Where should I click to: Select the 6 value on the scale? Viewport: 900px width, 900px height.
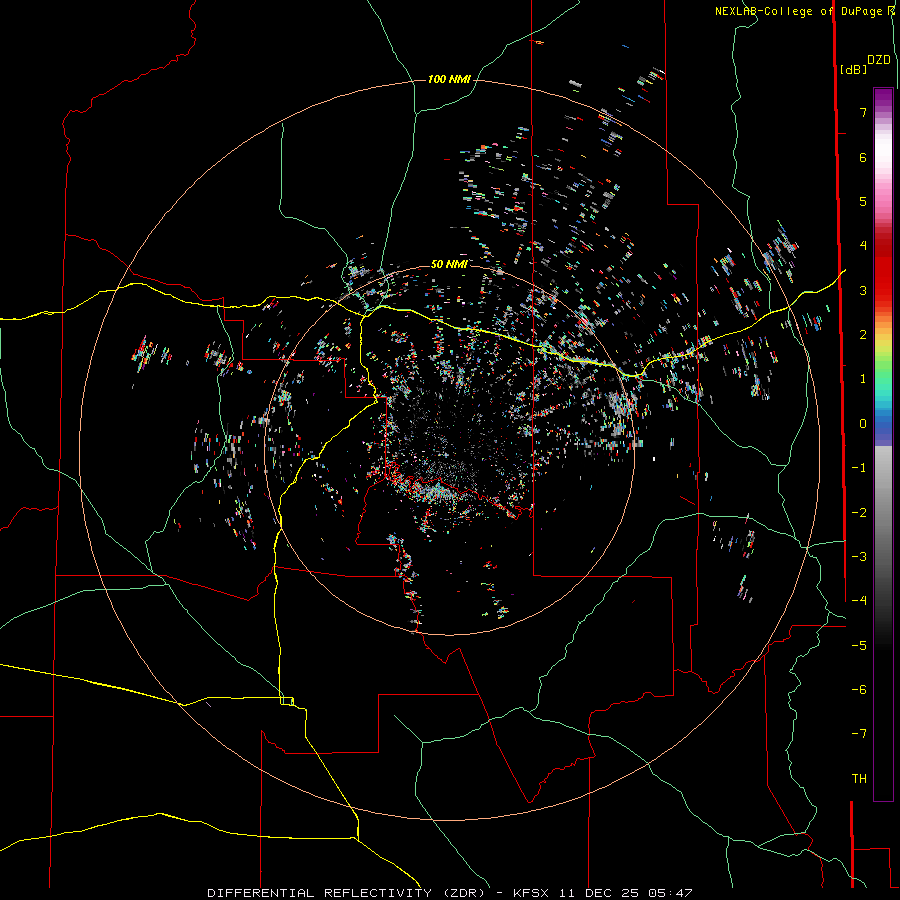[863, 157]
